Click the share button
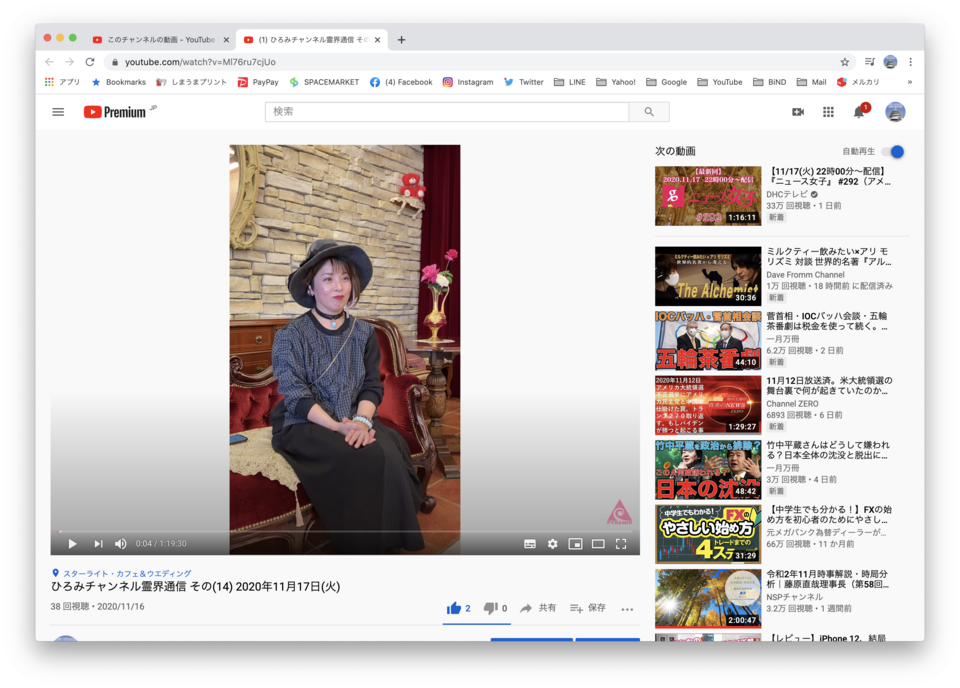 coord(538,608)
